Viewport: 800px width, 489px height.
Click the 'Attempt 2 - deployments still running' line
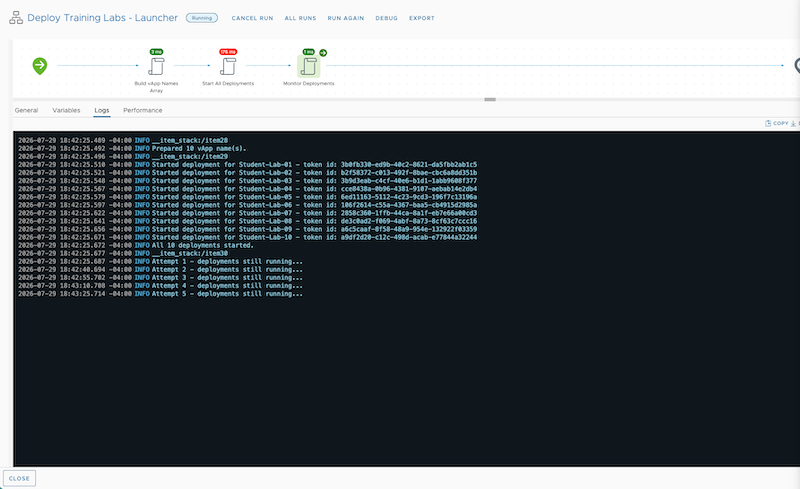pyautogui.click(x=160, y=270)
